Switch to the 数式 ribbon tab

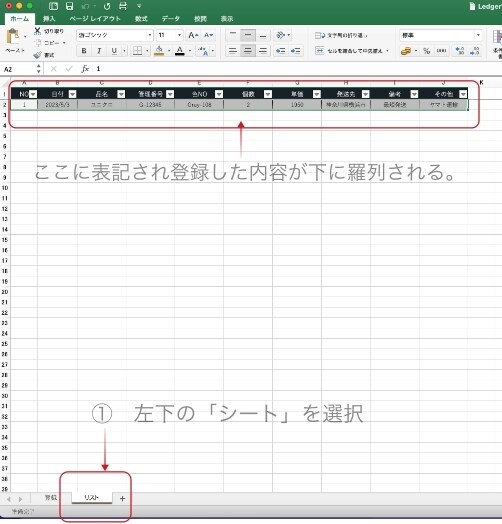tap(141, 19)
